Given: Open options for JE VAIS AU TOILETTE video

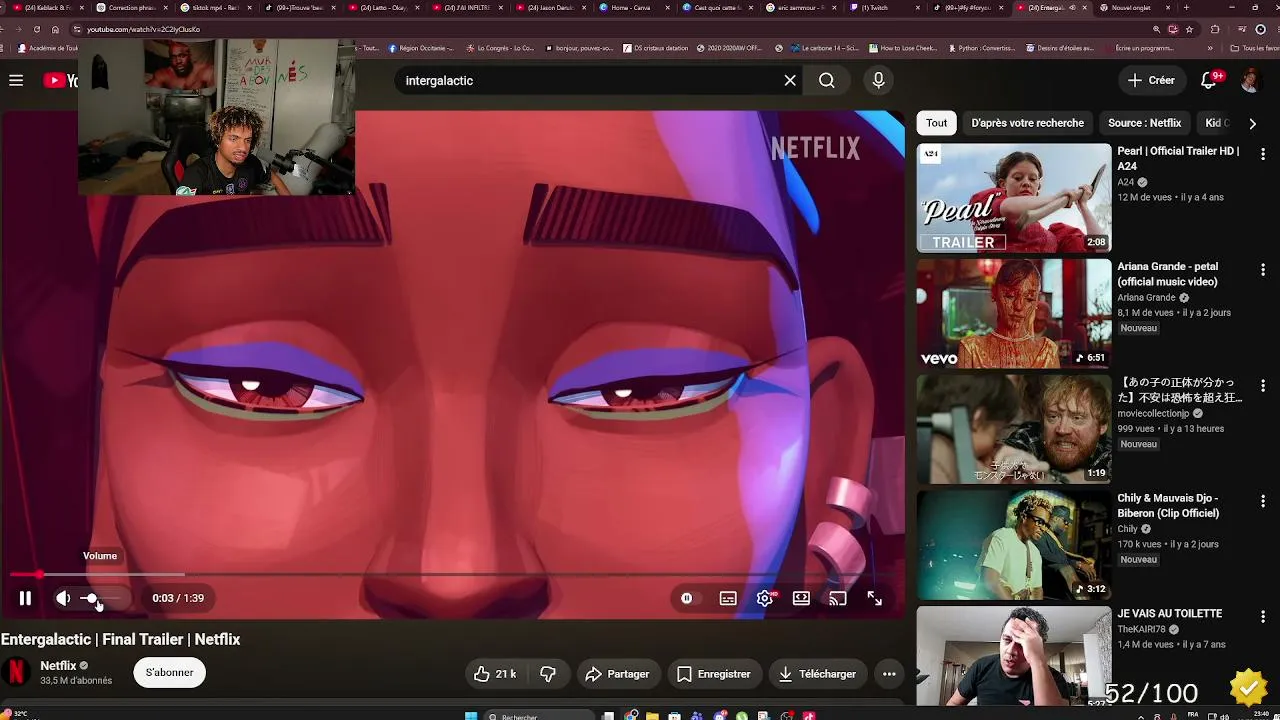Looking at the screenshot, I should click(1263, 616).
